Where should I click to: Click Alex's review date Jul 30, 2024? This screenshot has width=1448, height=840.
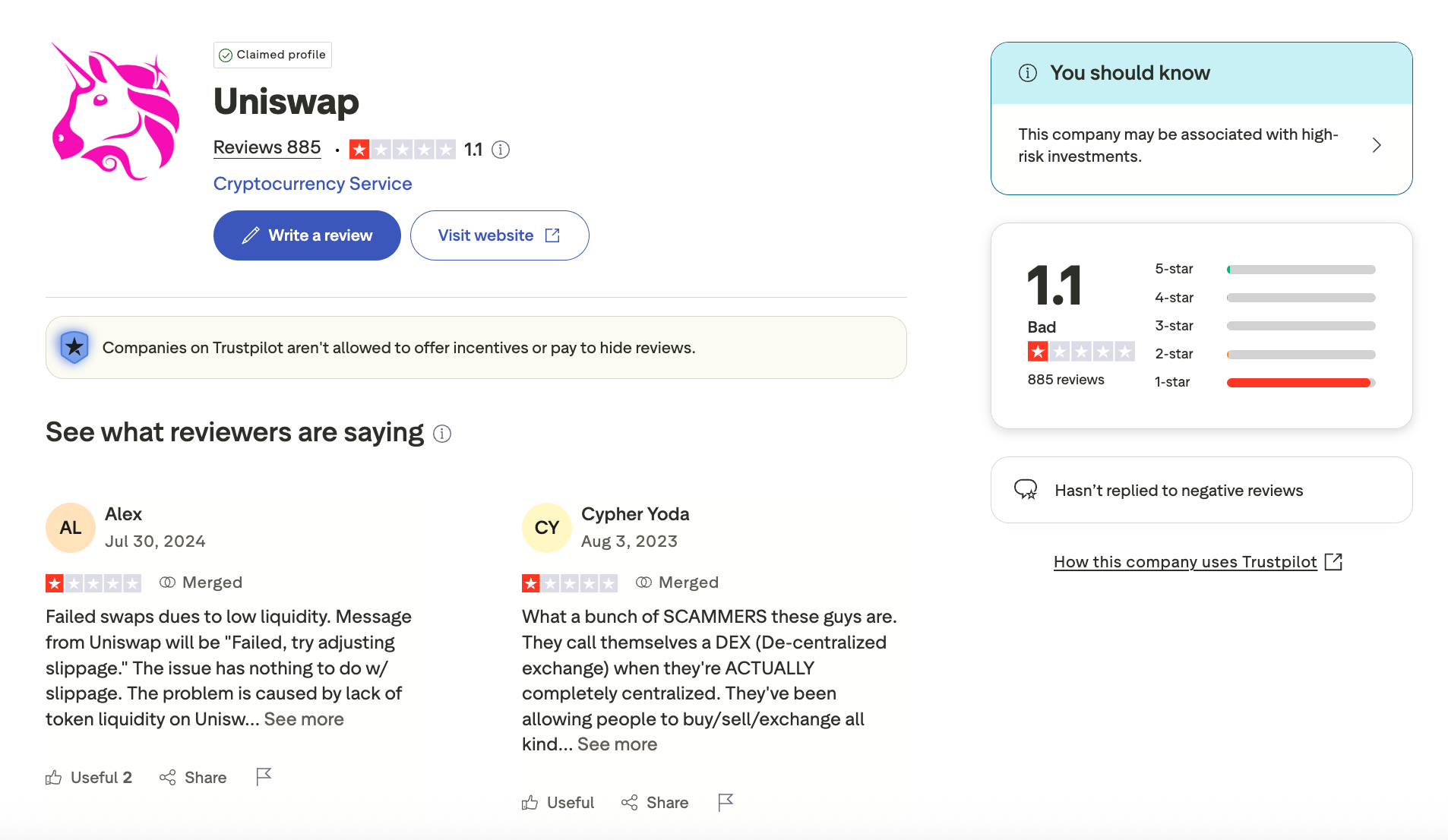[155, 542]
